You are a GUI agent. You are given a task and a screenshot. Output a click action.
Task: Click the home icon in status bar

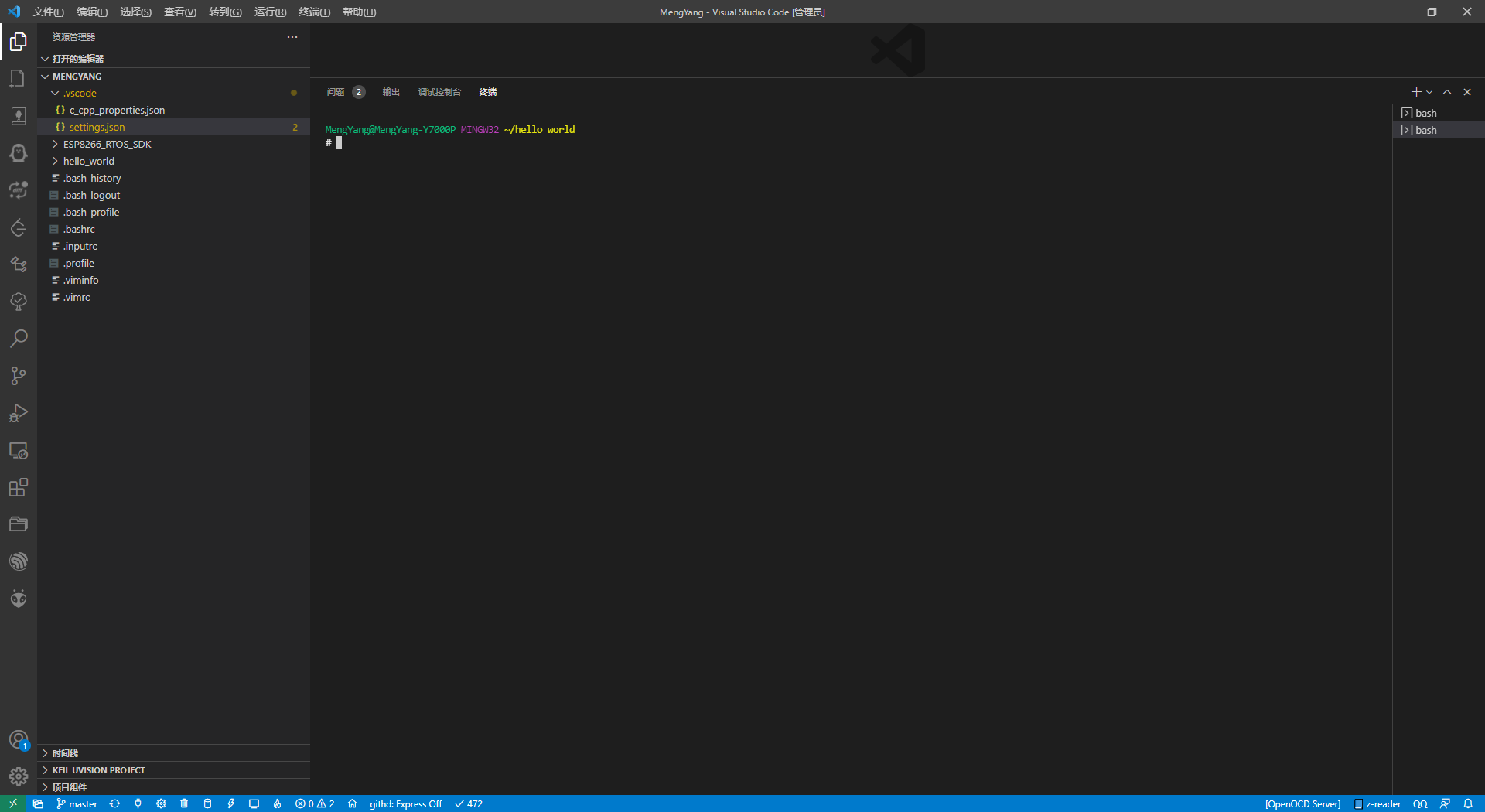tap(352, 803)
